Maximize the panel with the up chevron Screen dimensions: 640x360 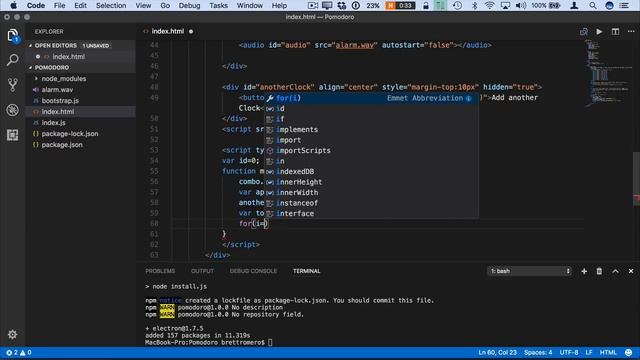(615, 271)
